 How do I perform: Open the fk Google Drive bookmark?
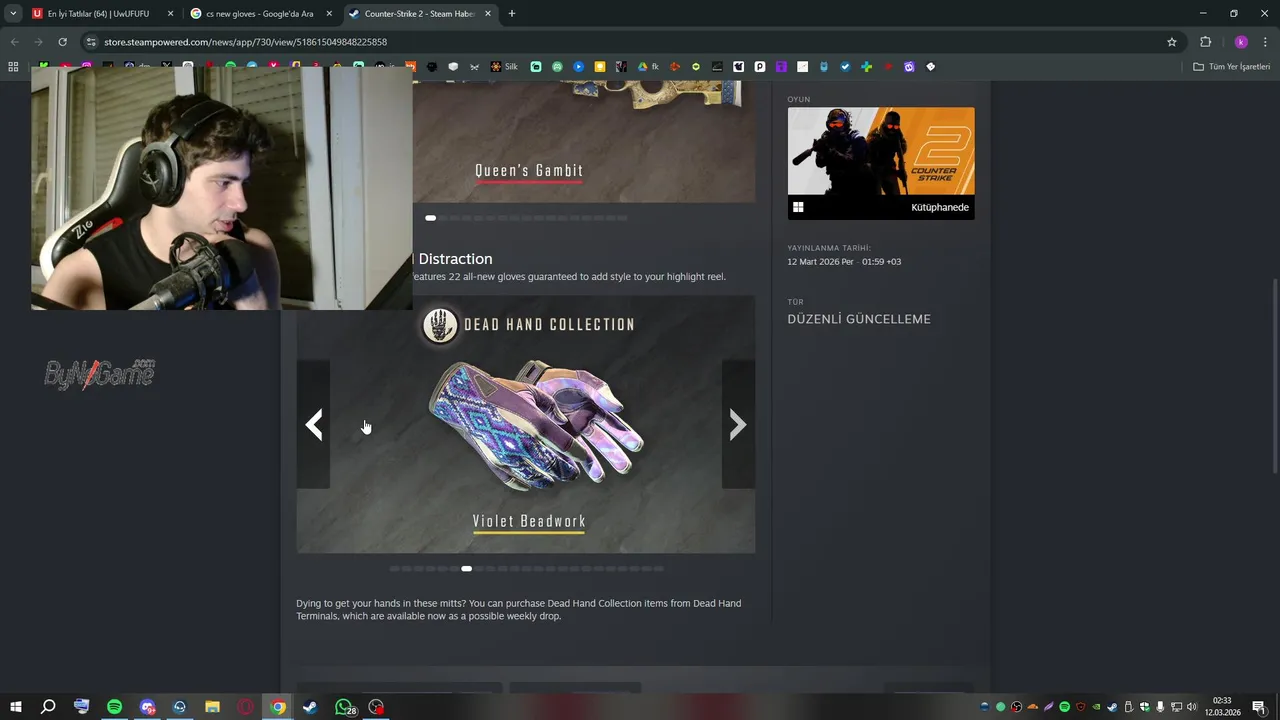pyautogui.click(x=648, y=67)
